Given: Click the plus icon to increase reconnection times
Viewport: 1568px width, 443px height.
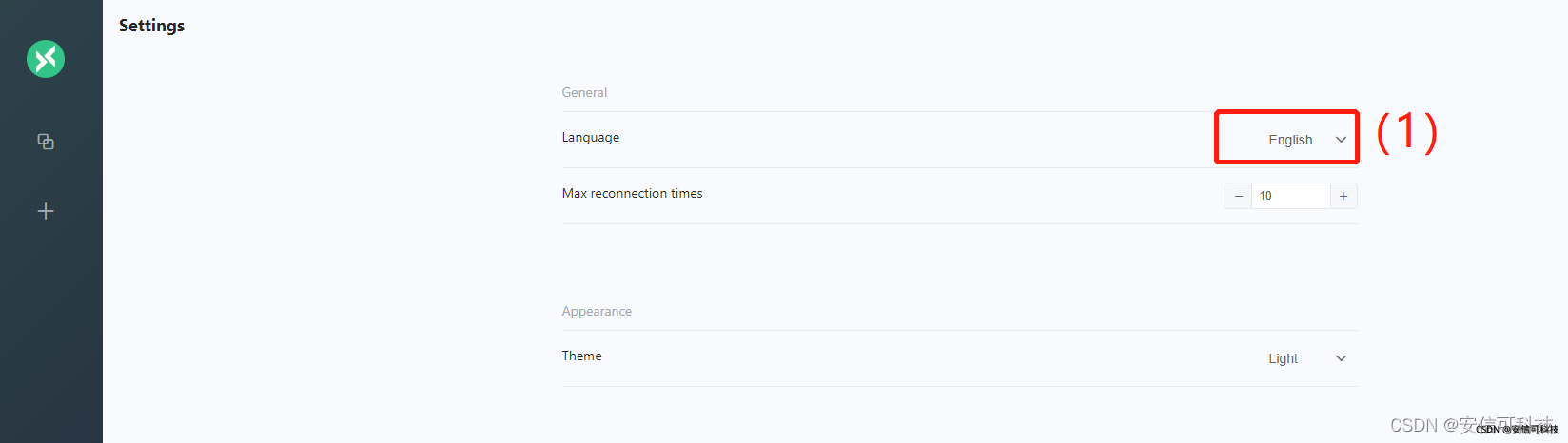Looking at the screenshot, I should coord(1343,196).
